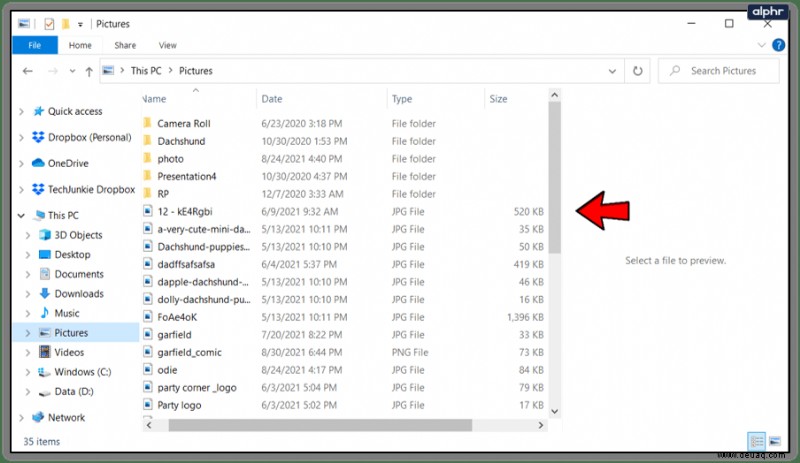Go up one folder level arrow
This screenshot has width=800, height=463.
[89, 71]
